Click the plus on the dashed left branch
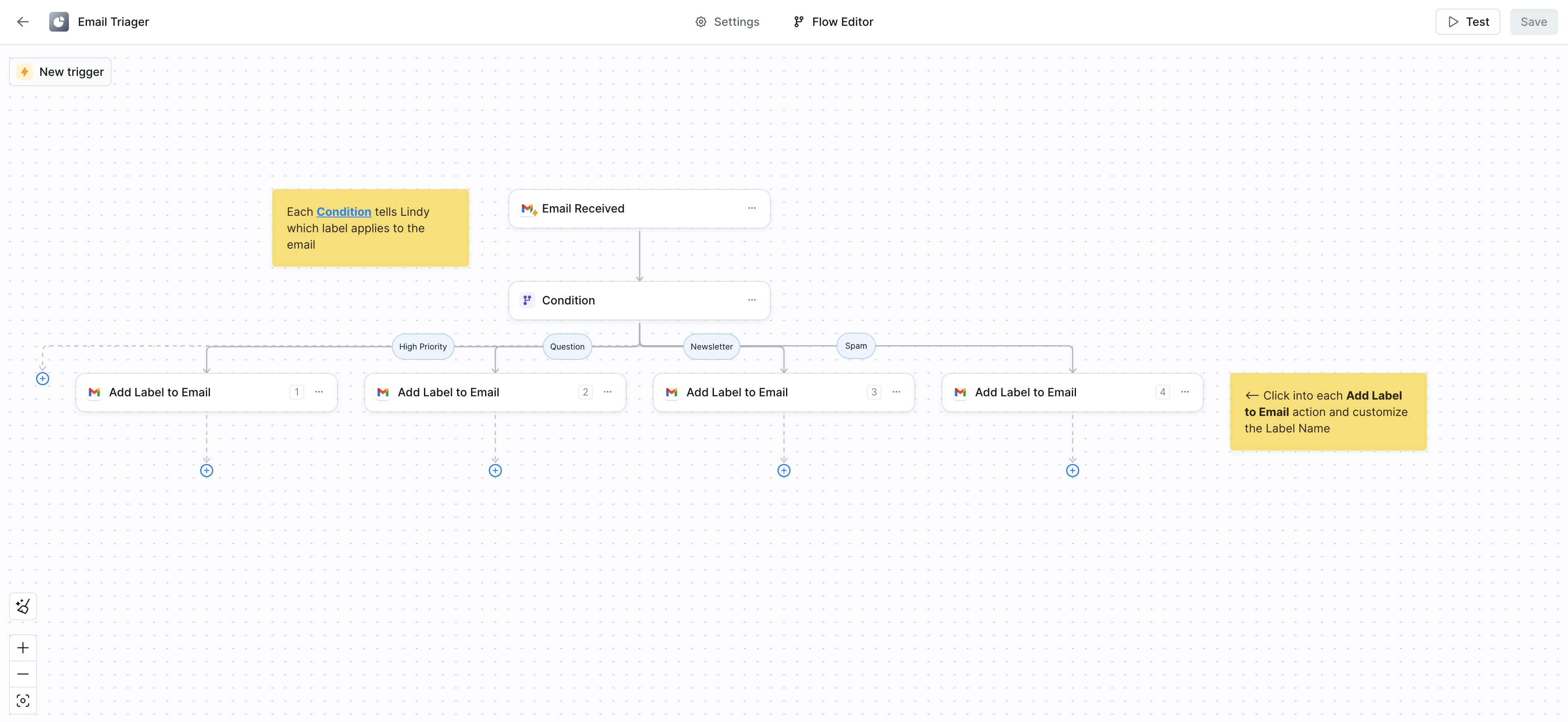The width and height of the screenshot is (1568, 722). pyautogui.click(x=43, y=379)
